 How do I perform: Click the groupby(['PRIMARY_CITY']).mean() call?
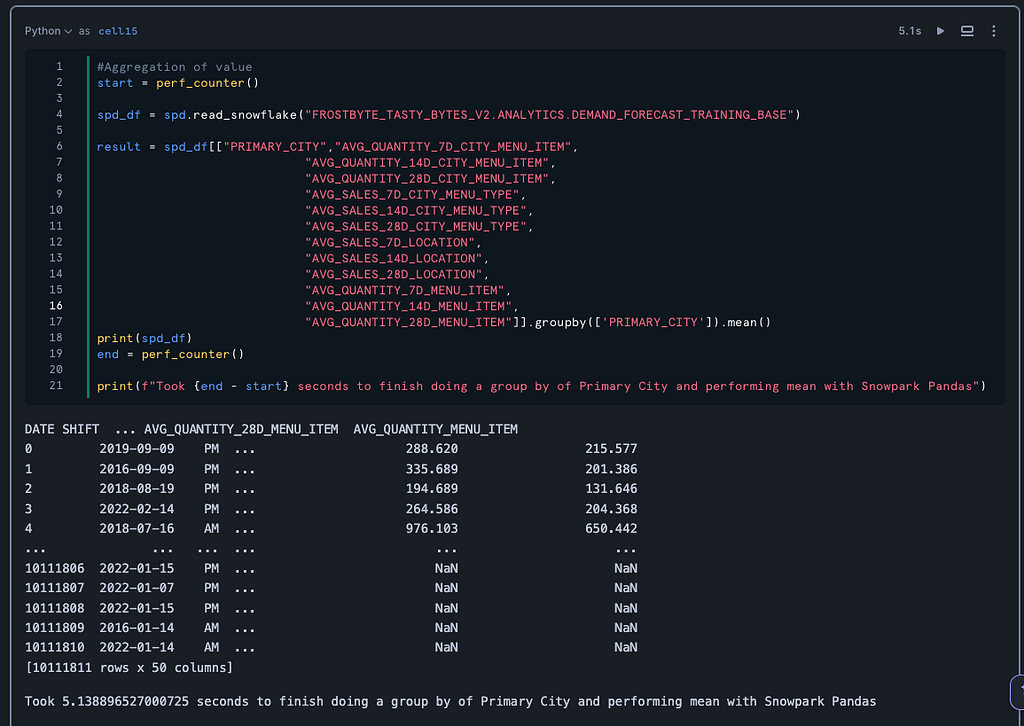tap(652, 323)
